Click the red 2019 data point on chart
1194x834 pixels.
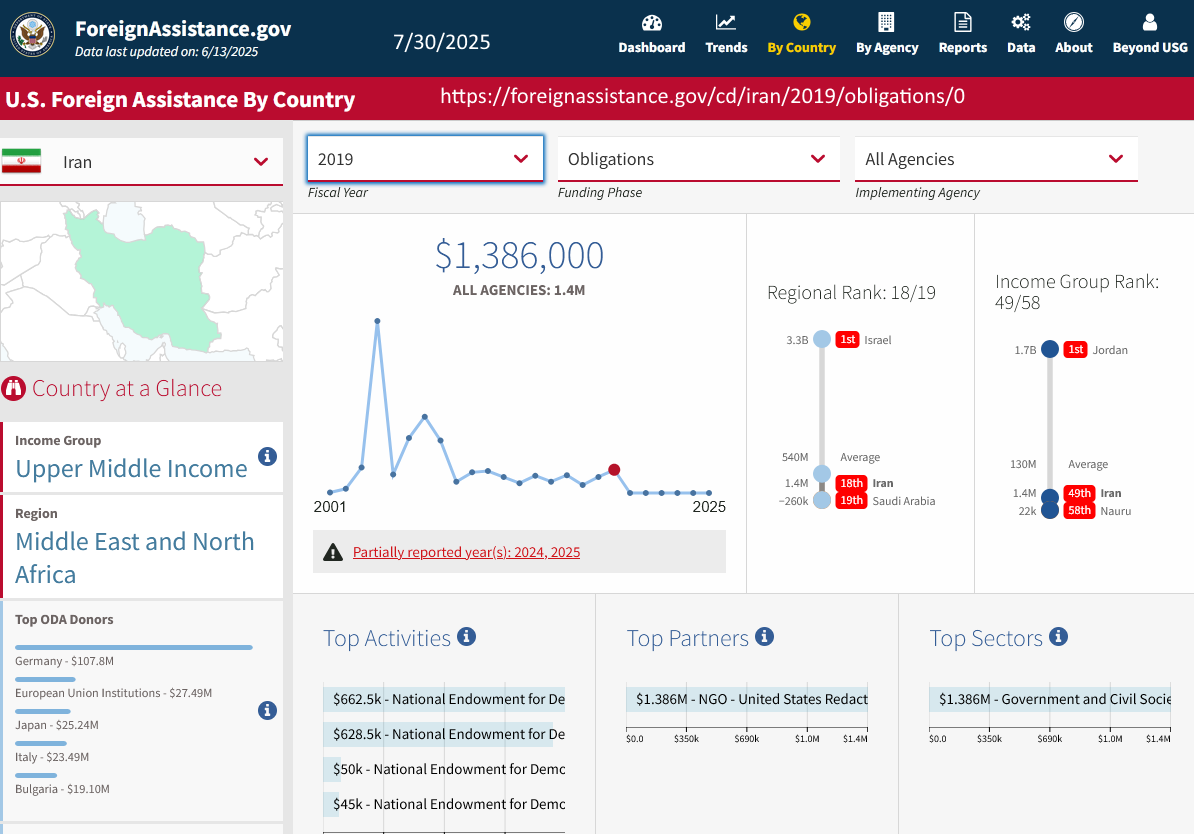[614, 470]
